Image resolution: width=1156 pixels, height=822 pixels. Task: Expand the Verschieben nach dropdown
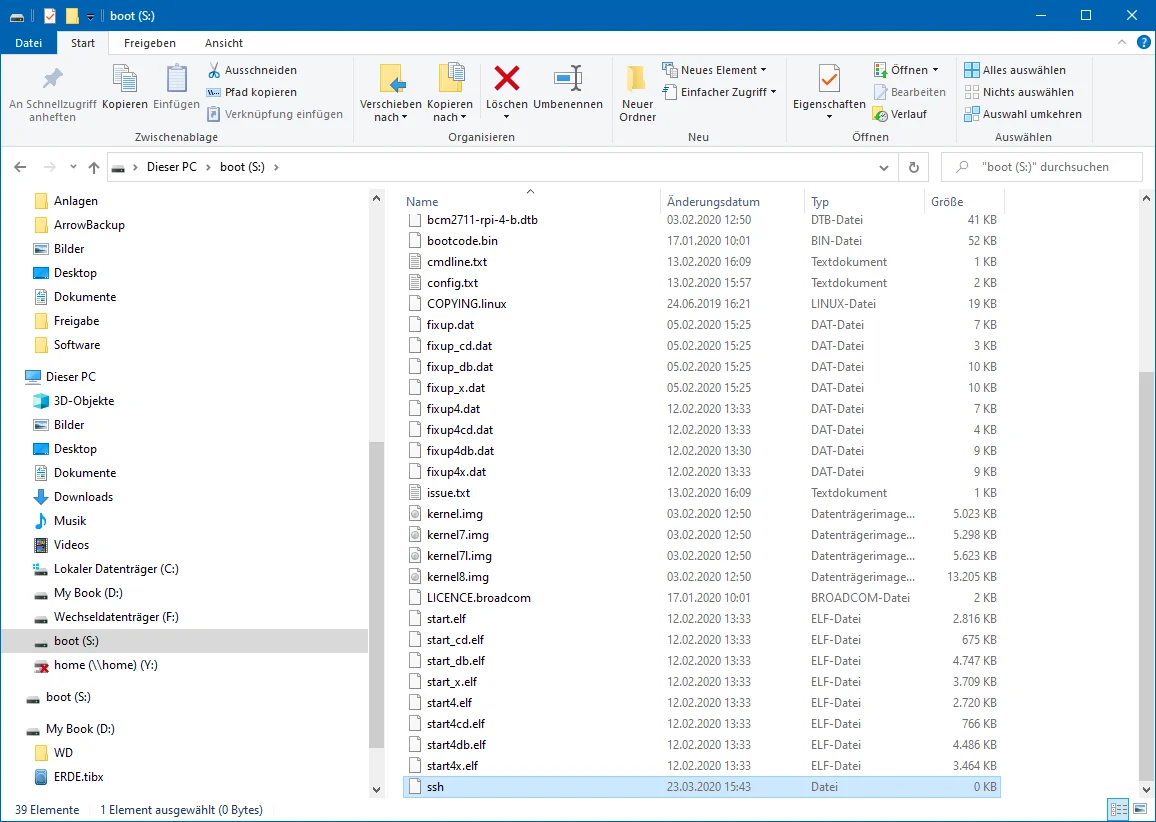[390, 117]
